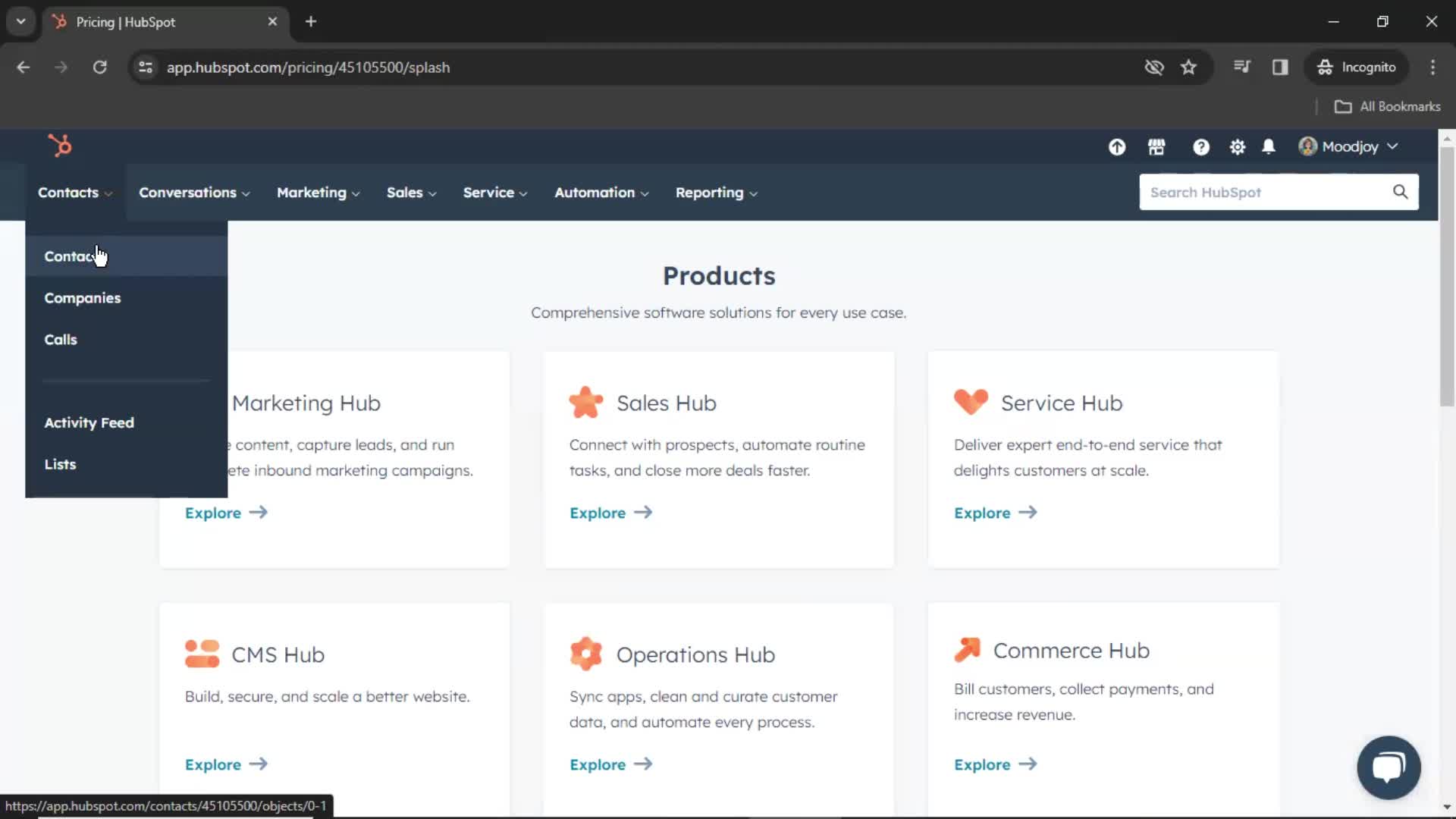Open the Marketplace icon

point(1156,147)
